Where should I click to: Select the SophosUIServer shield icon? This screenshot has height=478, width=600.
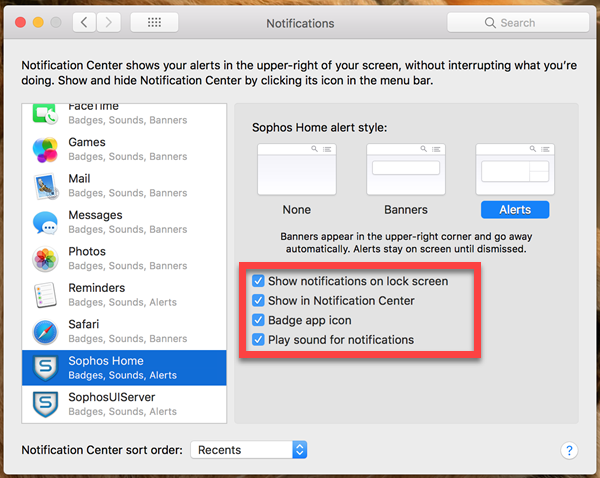[x=45, y=403]
